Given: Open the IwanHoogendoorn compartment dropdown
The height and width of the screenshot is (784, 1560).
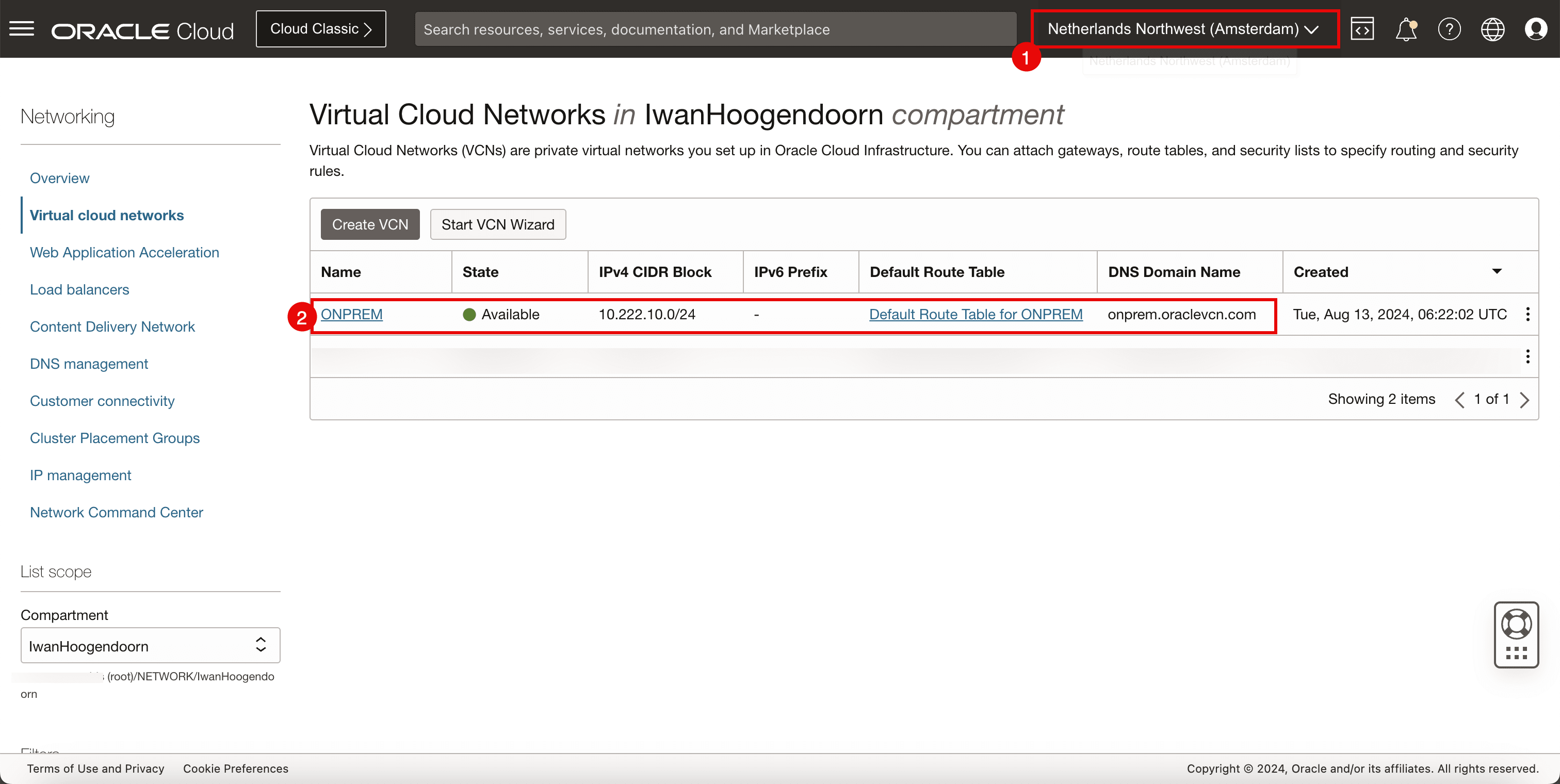Looking at the screenshot, I should [x=150, y=645].
